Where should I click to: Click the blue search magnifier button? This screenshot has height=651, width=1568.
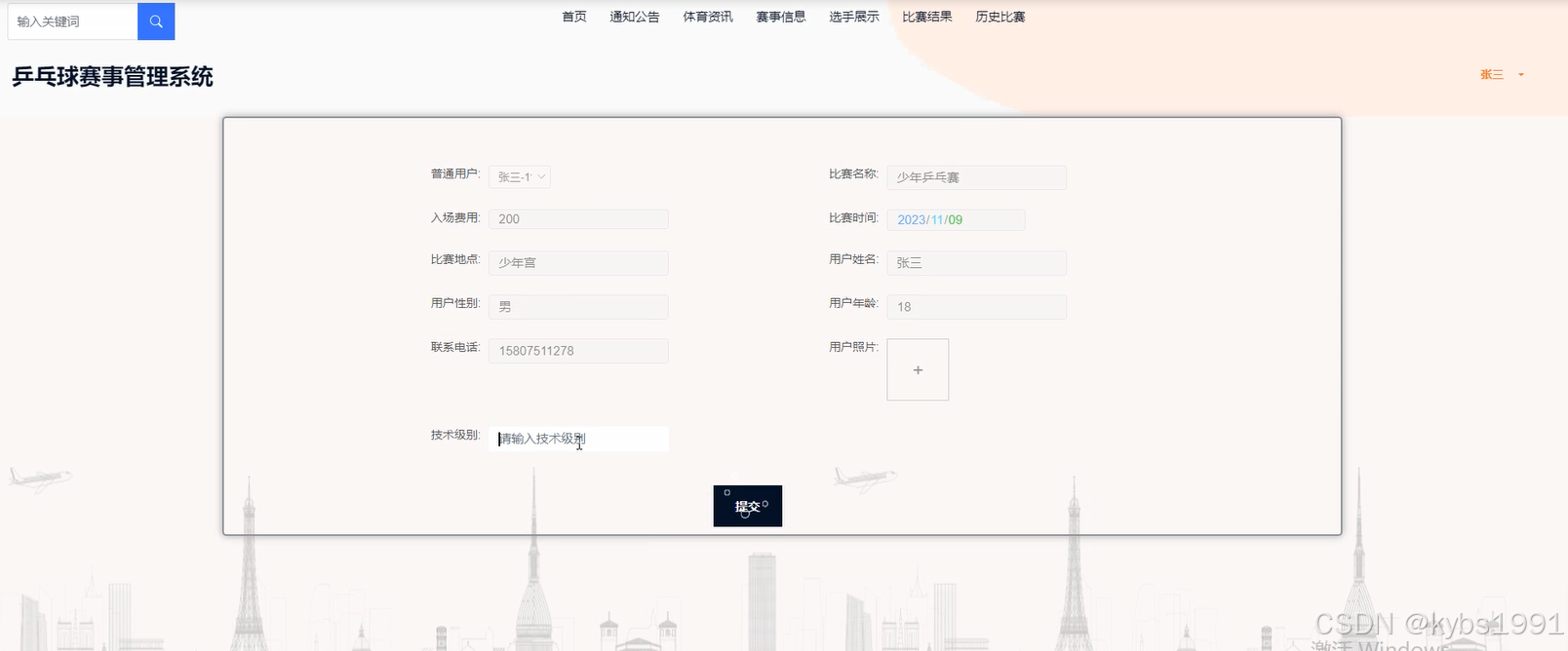tap(156, 21)
